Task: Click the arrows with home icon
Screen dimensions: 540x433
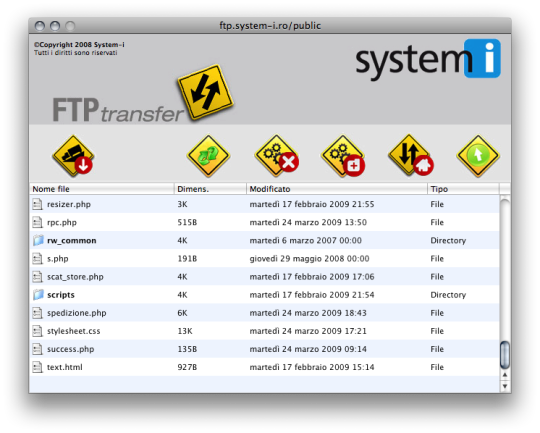Action: [x=411, y=156]
